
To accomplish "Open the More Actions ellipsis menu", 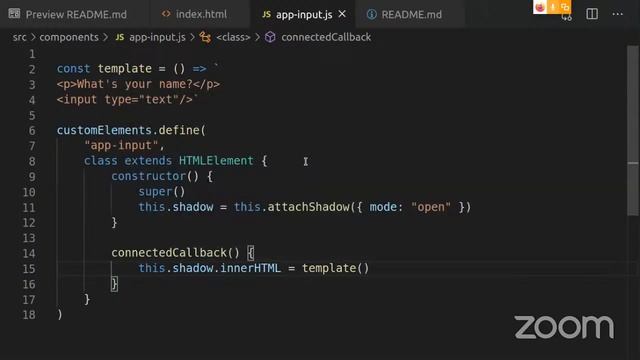I will [x=618, y=14].
